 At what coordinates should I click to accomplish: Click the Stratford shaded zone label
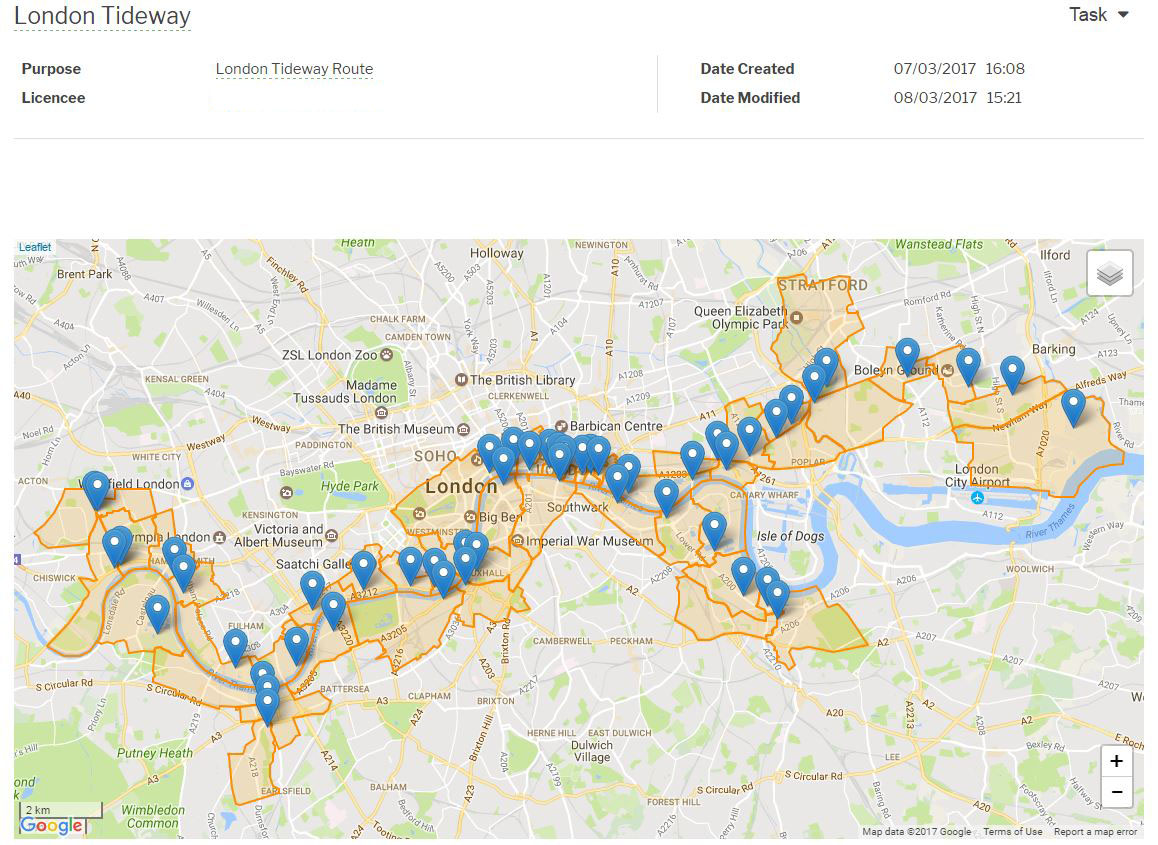(x=823, y=285)
